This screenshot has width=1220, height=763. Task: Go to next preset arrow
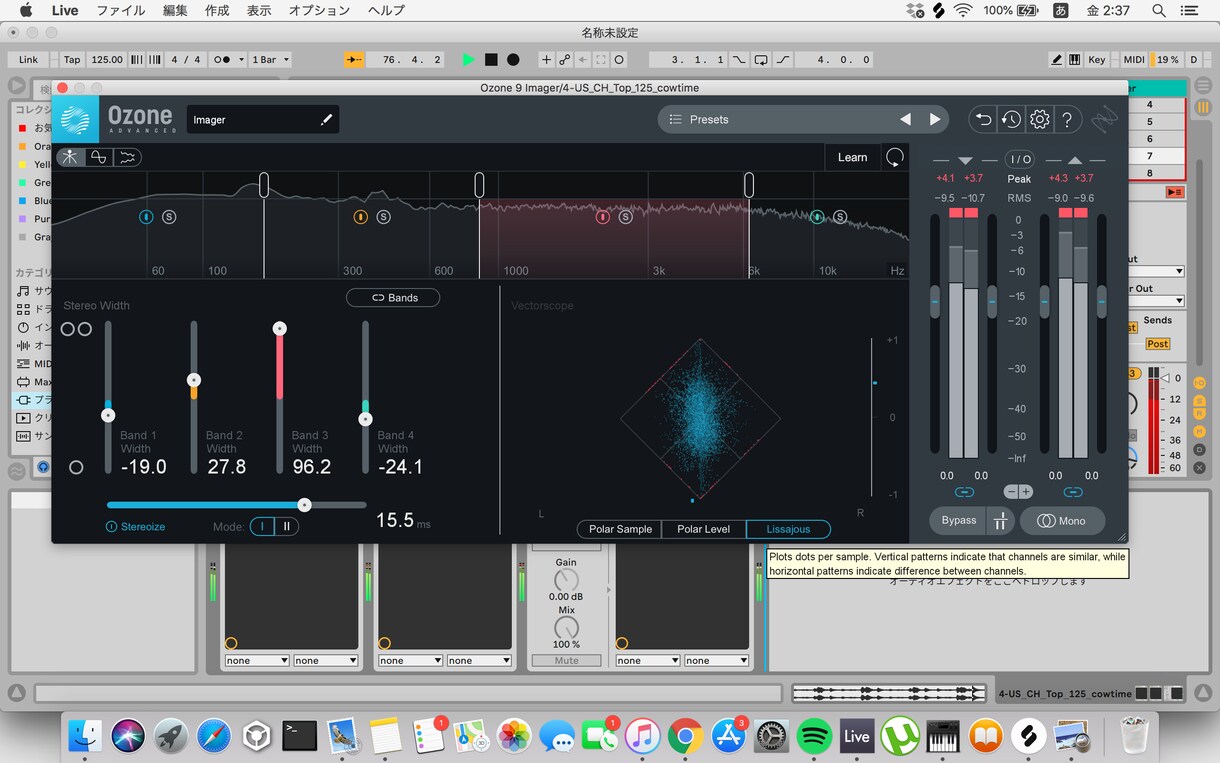935,120
